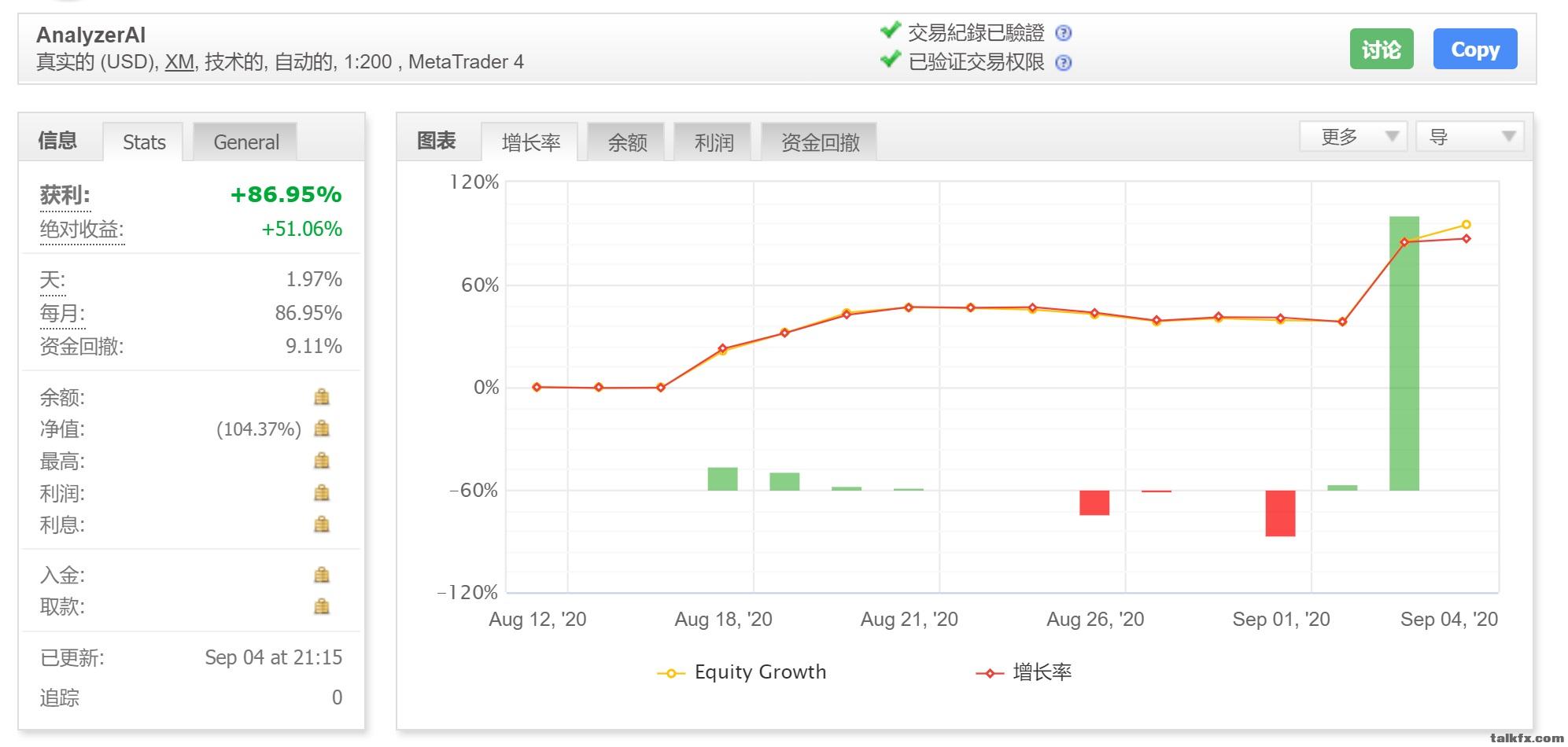1568x747 pixels.
Task: Click the Sep 01, '20 axis label
Action: tap(1281, 620)
